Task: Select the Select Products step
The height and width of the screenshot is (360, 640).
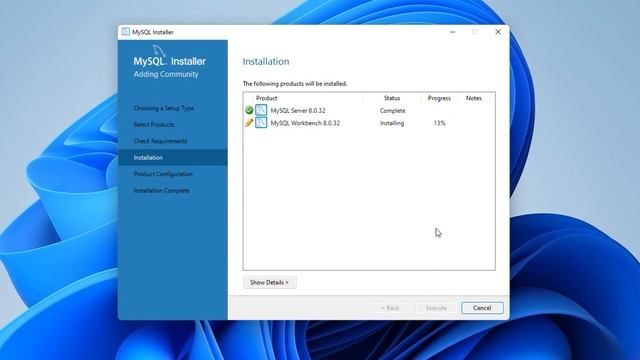Action: [x=154, y=124]
